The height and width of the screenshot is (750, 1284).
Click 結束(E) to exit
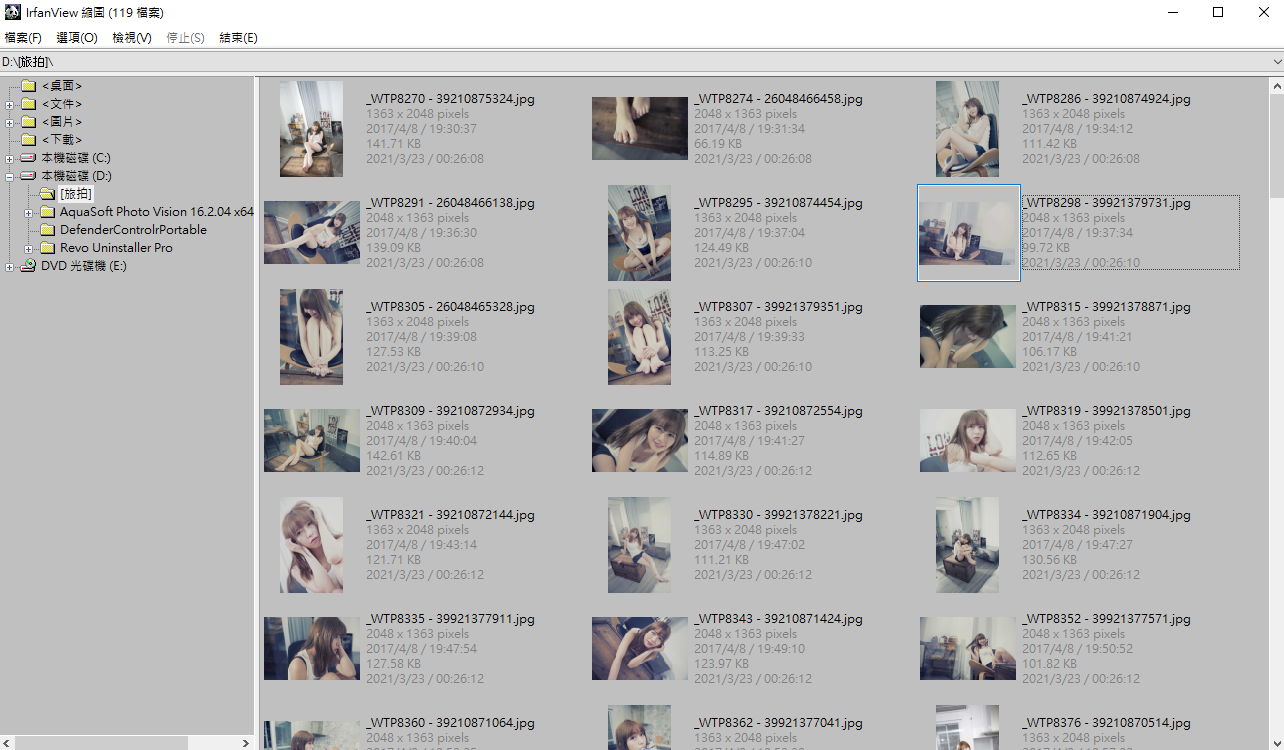tap(239, 37)
